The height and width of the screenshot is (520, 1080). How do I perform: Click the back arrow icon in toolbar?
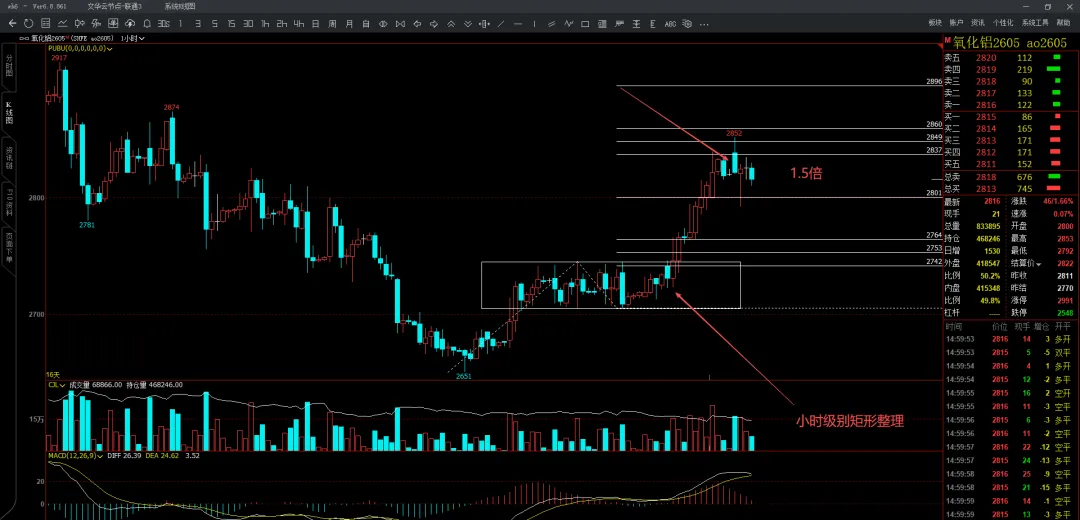point(12,23)
